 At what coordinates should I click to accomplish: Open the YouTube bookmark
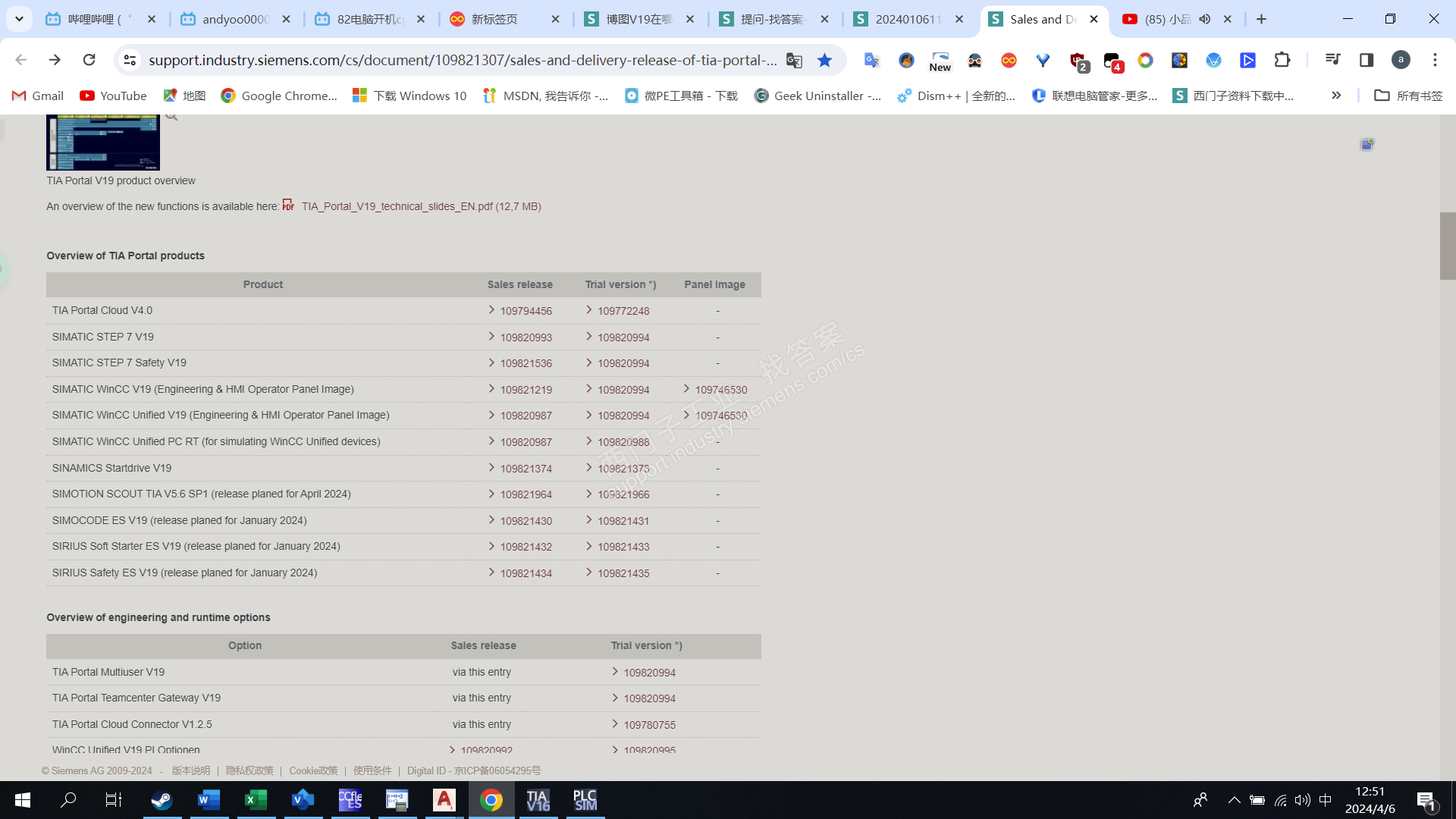point(113,96)
